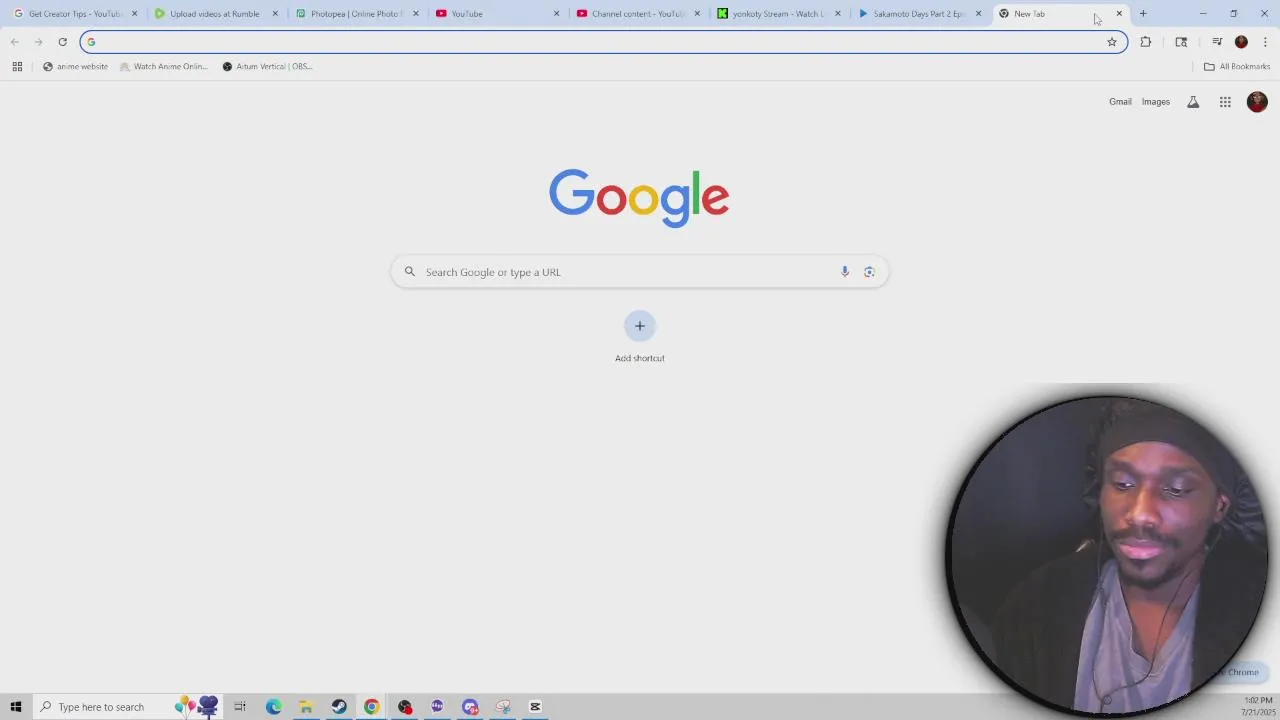Open OBS Studio from the taskbar
The image size is (1280, 720).
(x=405, y=707)
